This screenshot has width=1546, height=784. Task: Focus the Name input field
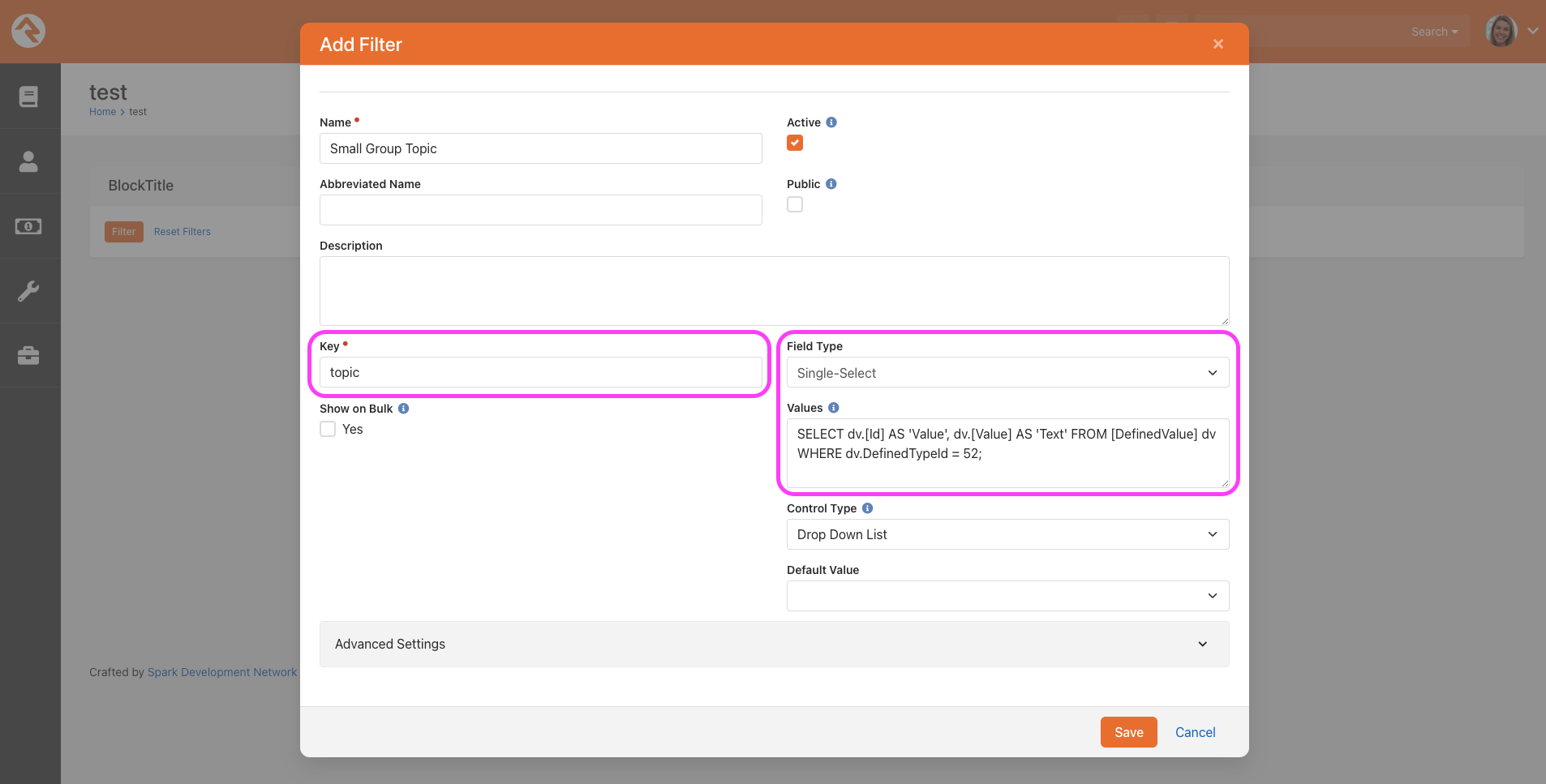click(x=541, y=148)
